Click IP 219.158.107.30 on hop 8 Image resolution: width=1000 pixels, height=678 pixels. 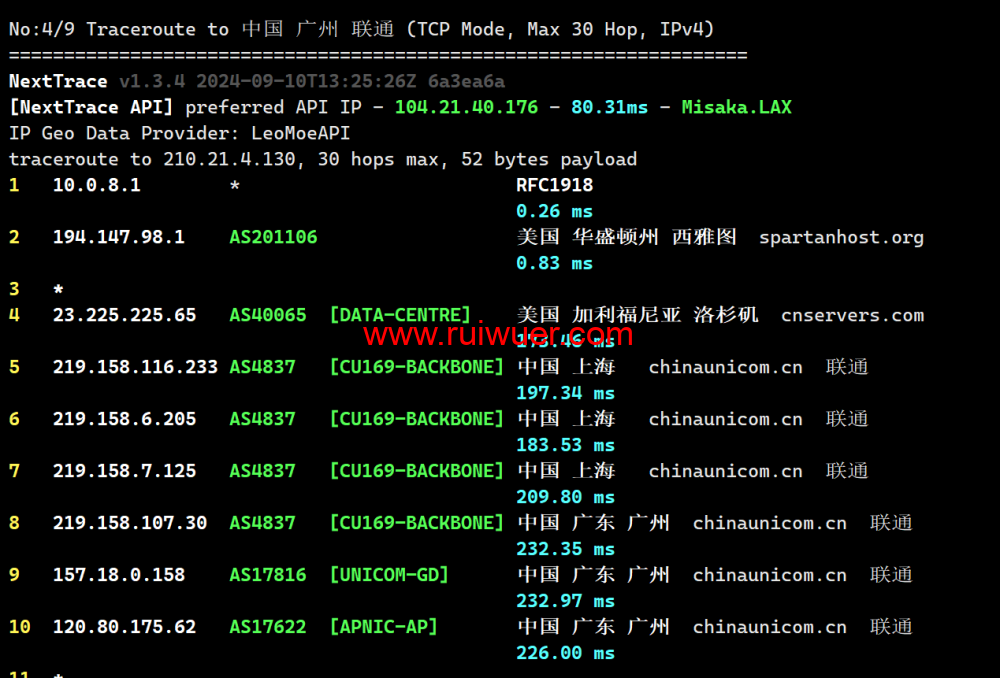[130, 523]
